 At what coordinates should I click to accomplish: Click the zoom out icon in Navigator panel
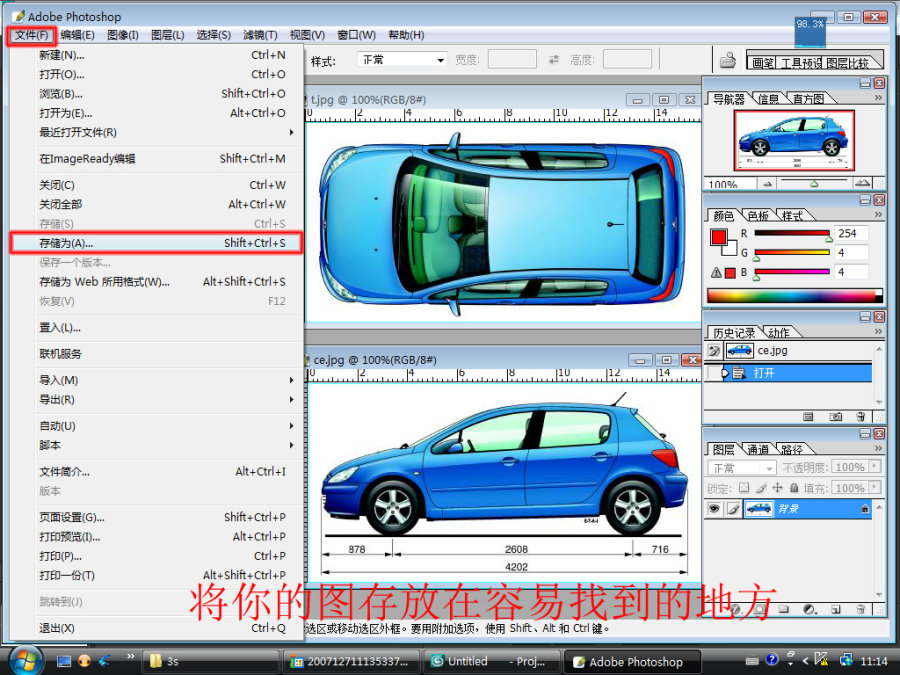click(x=767, y=184)
